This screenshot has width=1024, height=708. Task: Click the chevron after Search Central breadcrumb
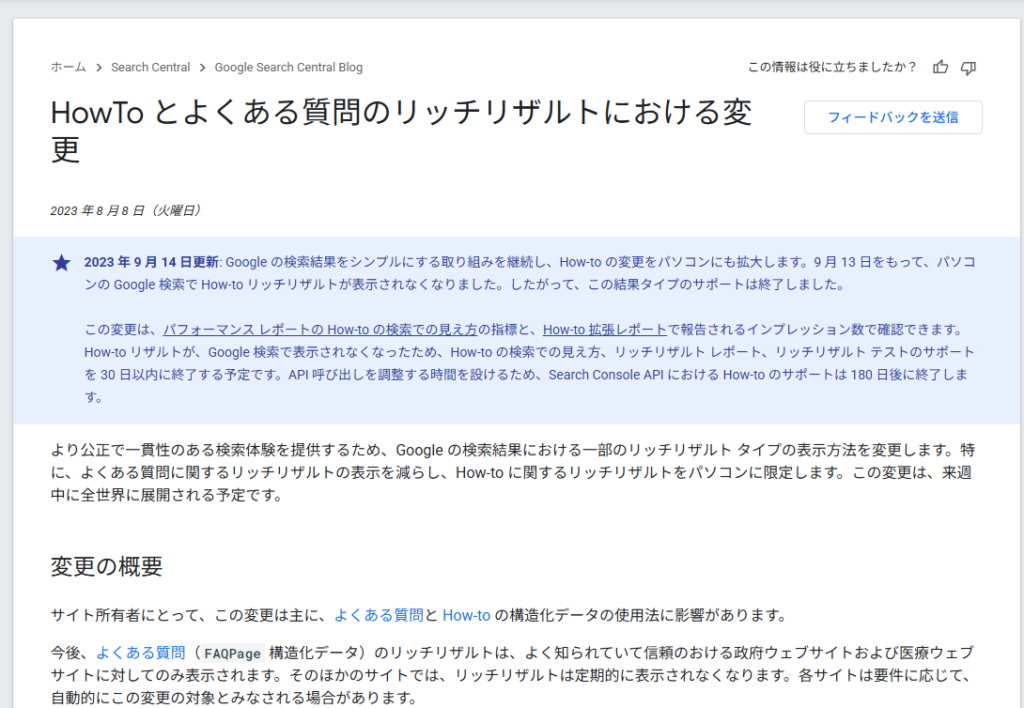pyautogui.click(x=202, y=68)
